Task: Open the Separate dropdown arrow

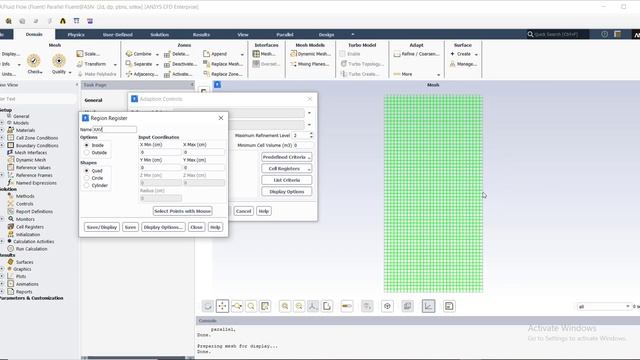Action: pyautogui.click(x=157, y=64)
